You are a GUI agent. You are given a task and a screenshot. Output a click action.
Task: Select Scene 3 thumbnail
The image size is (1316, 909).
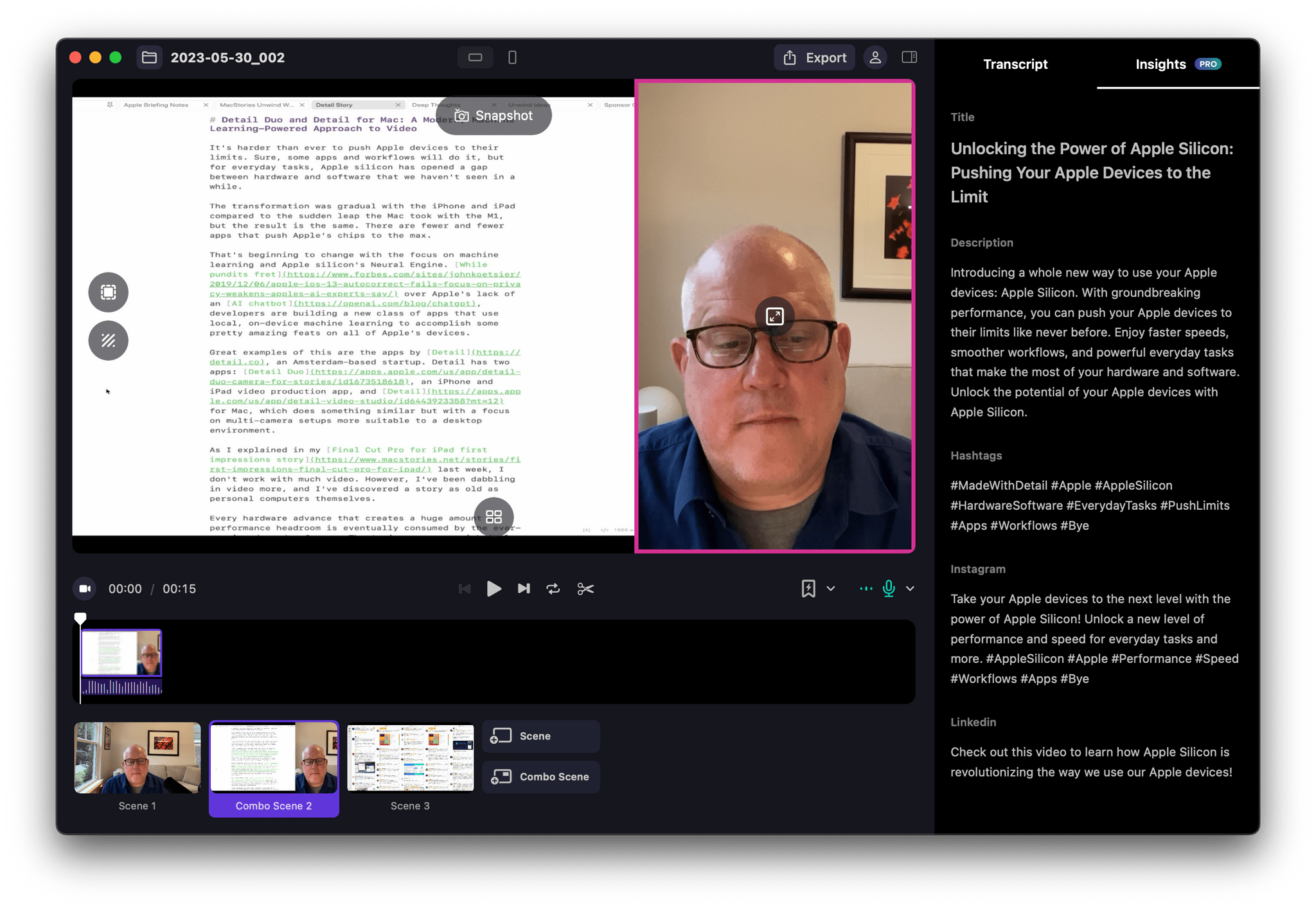(410, 757)
